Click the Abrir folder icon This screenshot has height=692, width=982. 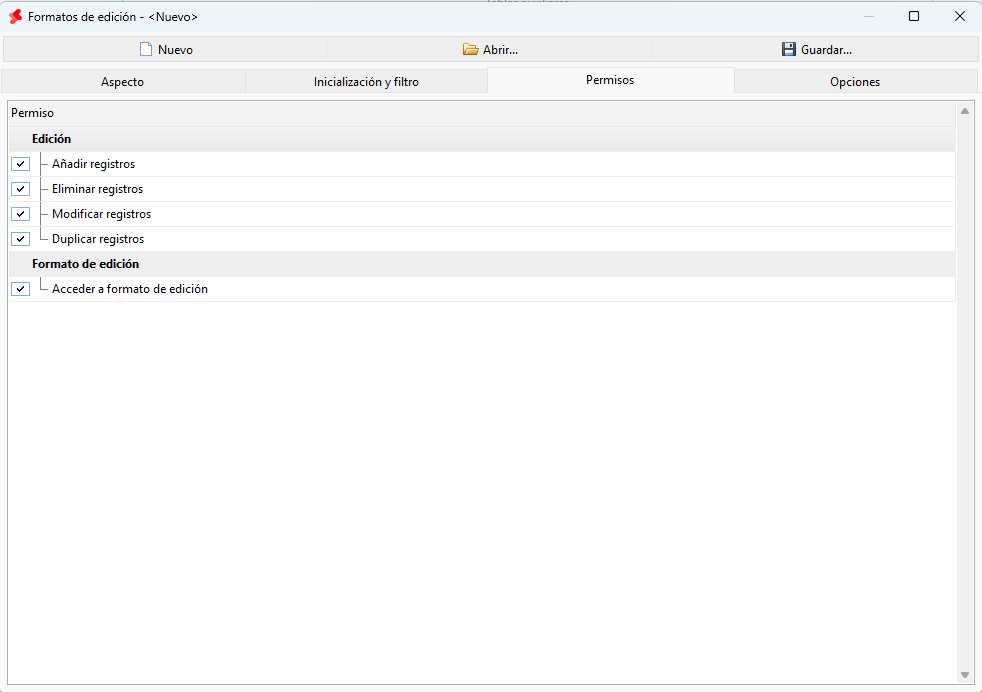(470, 49)
